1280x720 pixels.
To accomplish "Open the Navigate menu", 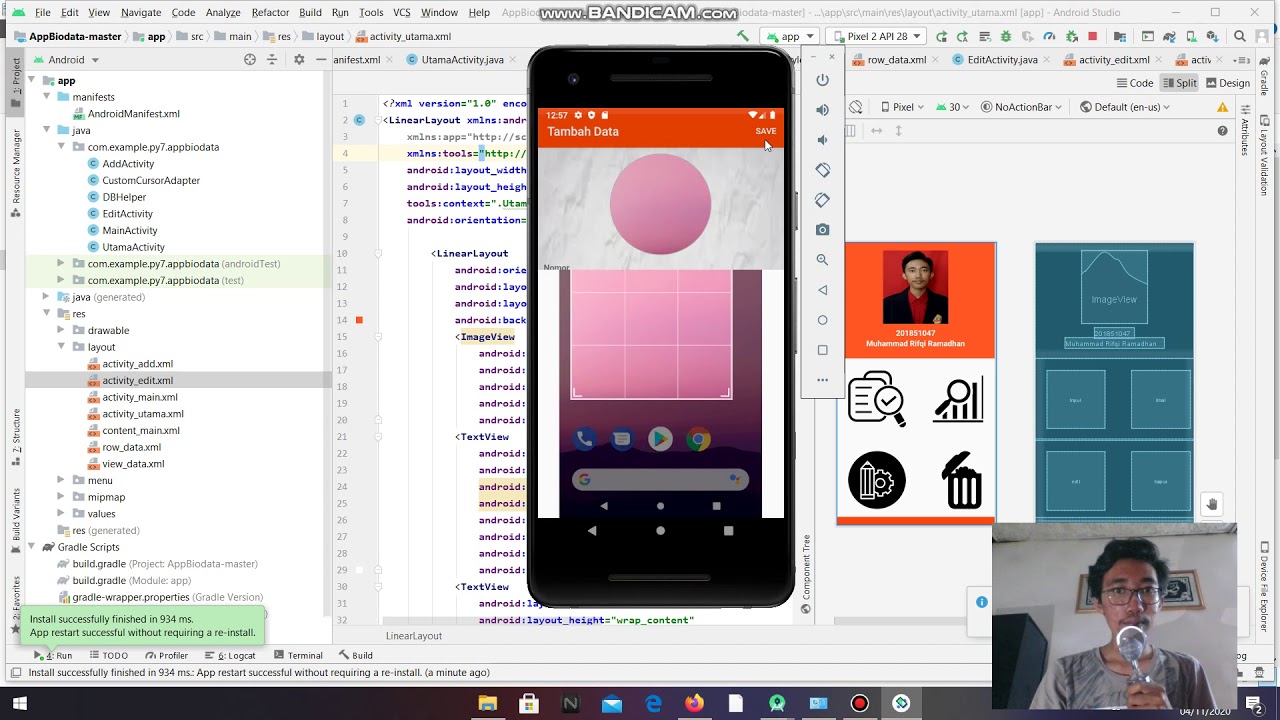I will pyautogui.click(x=141, y=12).
